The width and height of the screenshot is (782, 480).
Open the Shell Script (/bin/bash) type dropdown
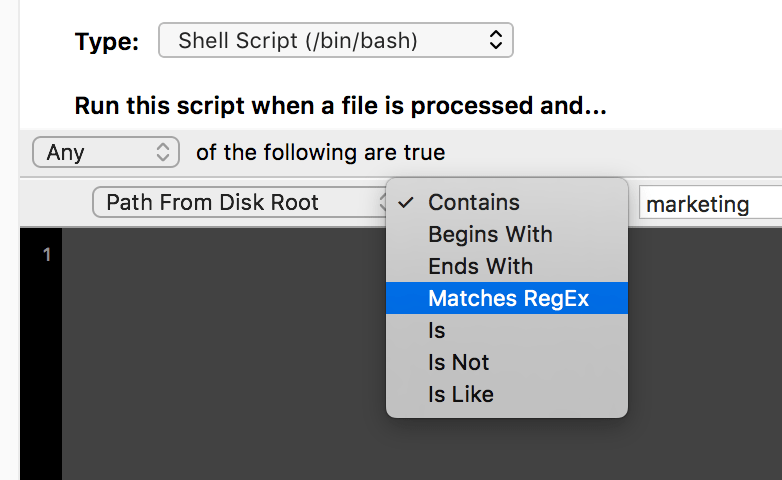[x=336, y=40]
